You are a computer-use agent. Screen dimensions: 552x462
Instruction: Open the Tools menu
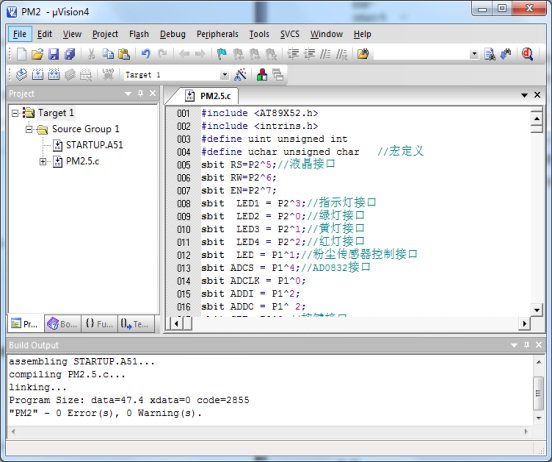pos(259,34)
